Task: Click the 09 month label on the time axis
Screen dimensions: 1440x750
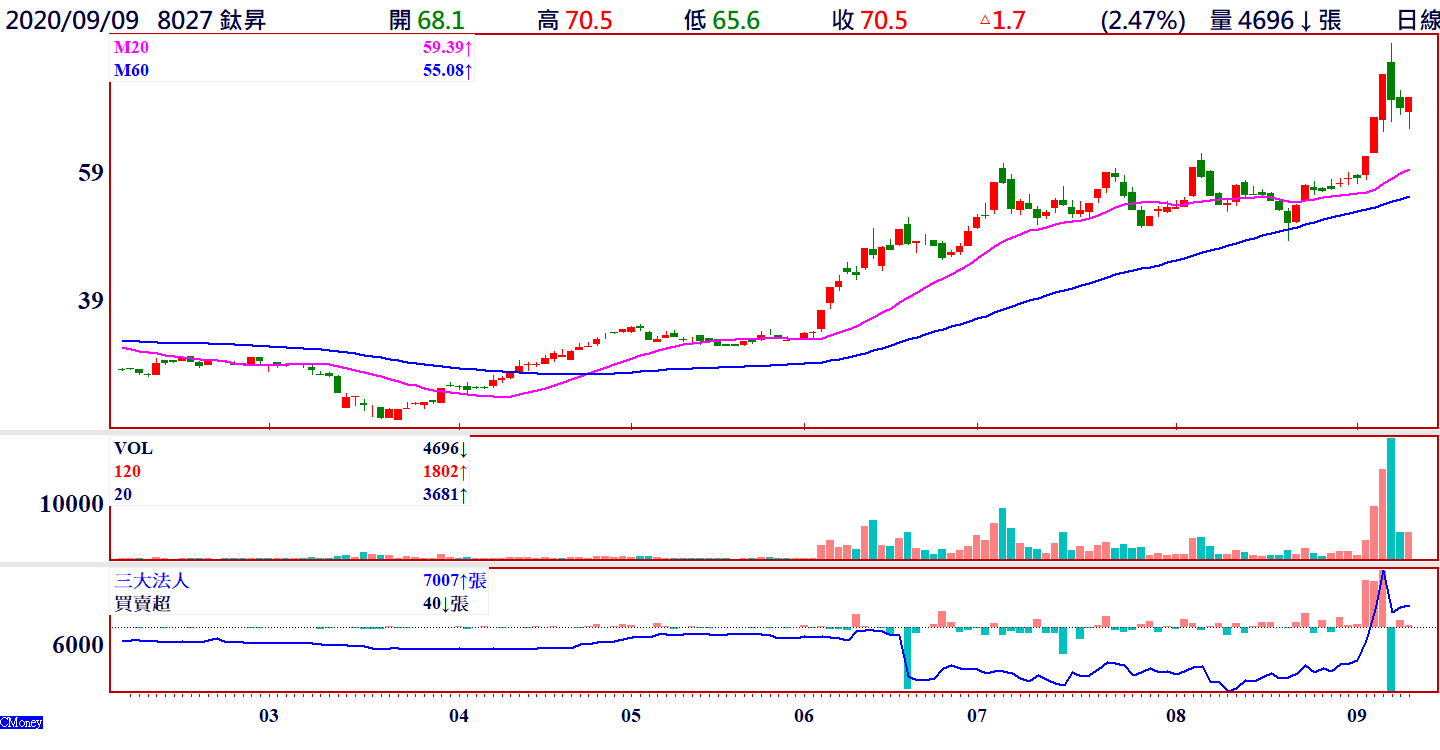Action: click(1357, 716)
